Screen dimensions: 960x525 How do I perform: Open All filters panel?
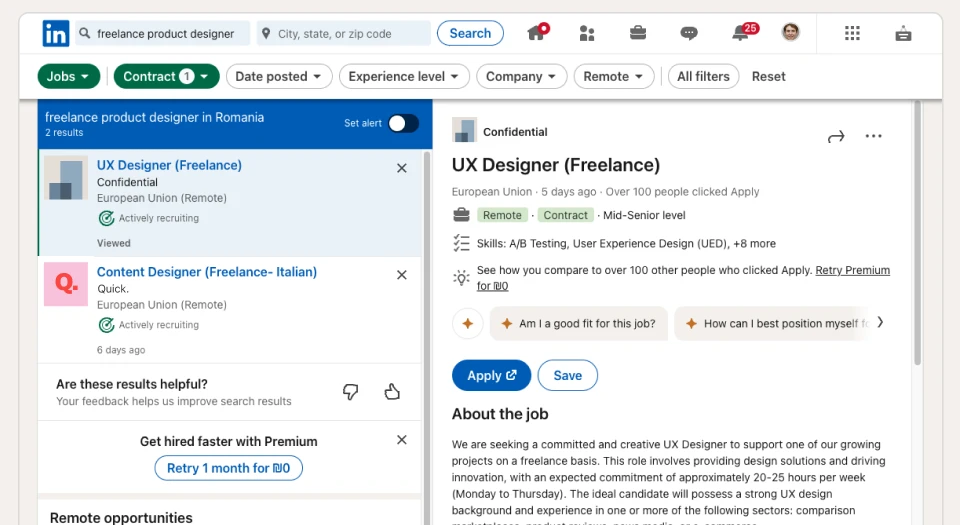tap(703, 76)
